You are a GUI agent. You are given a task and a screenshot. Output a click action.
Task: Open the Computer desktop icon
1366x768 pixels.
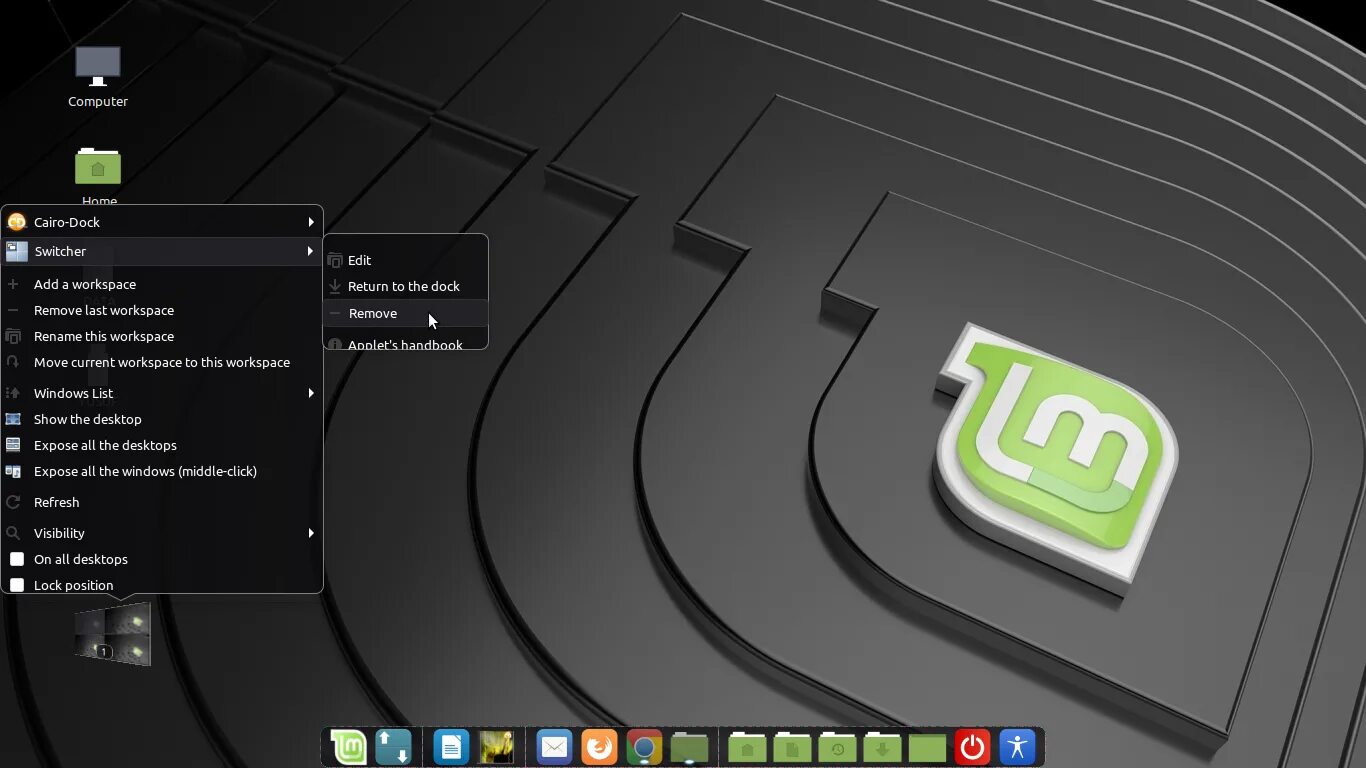pyautogui.click(x=98, y=76)
